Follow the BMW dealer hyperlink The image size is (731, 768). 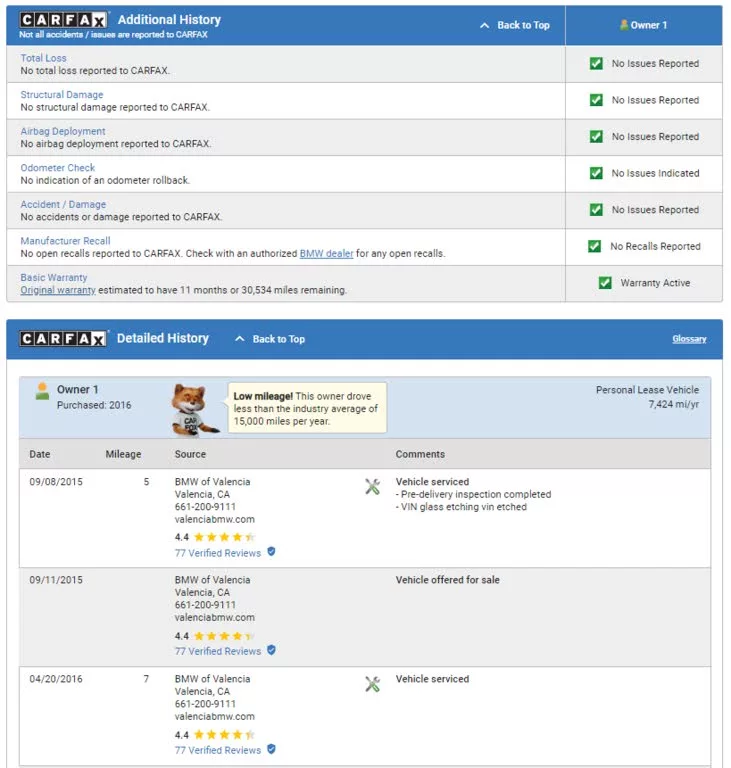click(326, 253)
